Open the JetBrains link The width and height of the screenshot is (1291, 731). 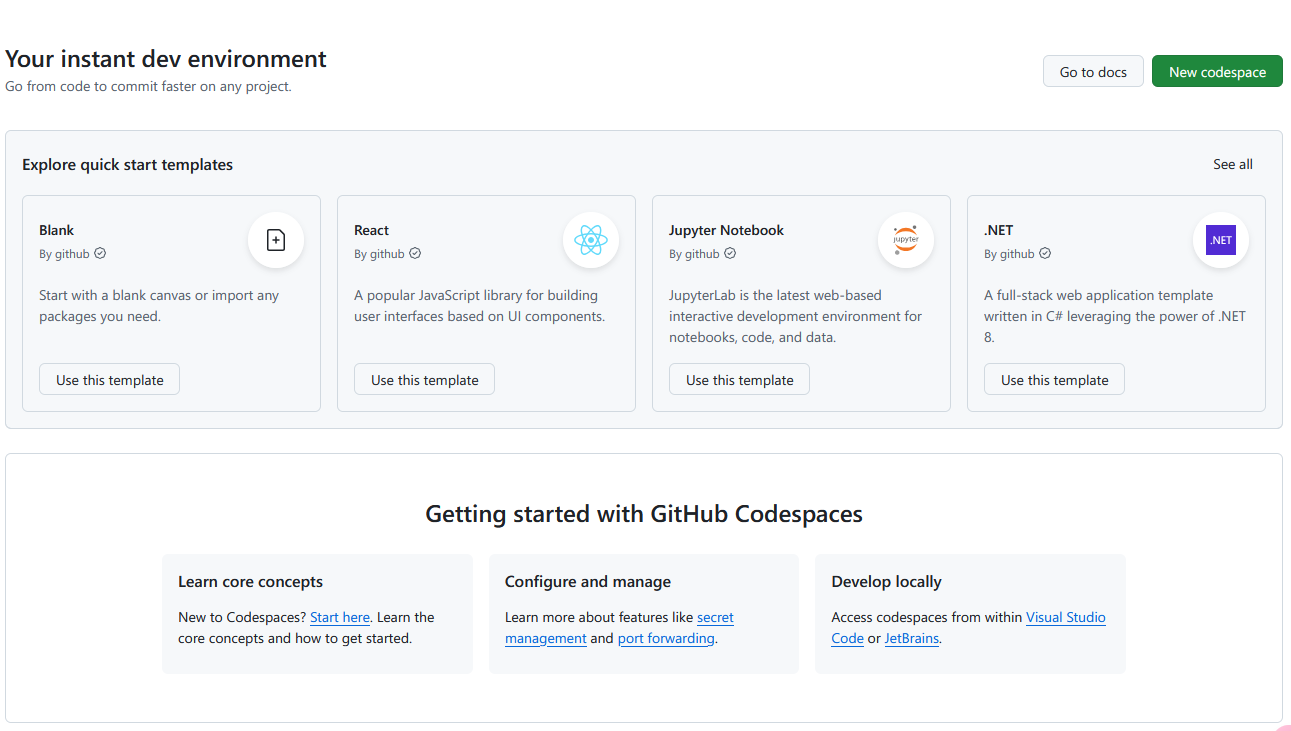tap(912, 639)
